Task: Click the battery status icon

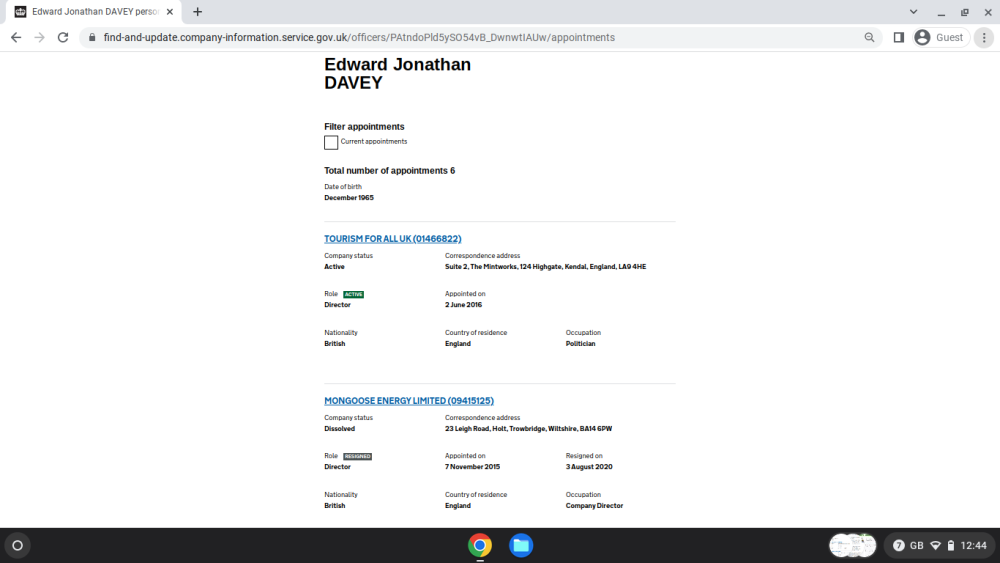Action: pyautogui.click(x=951, y=545)
